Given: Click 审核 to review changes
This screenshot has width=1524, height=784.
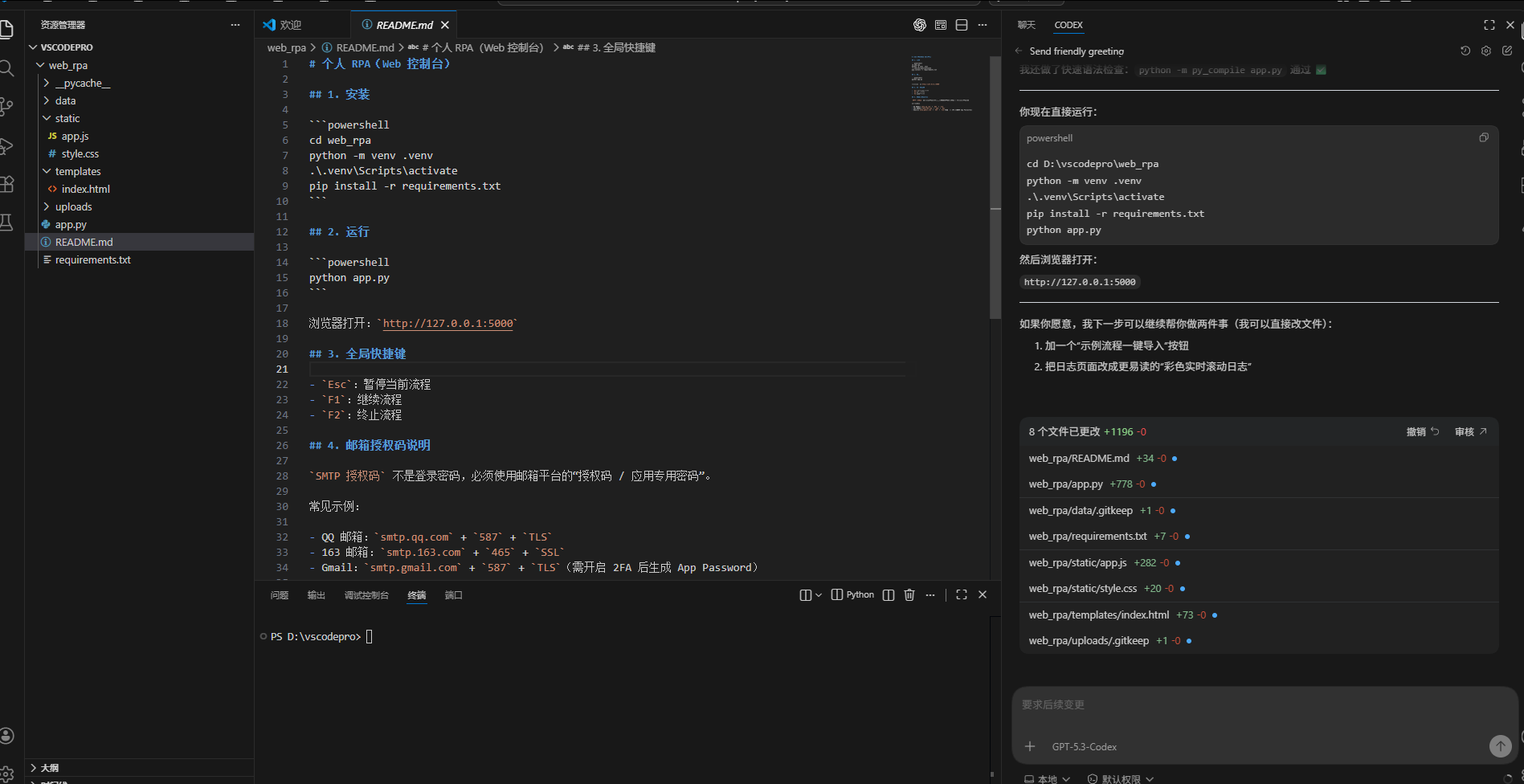Looking at the screenshot, I should point(1471,431).
